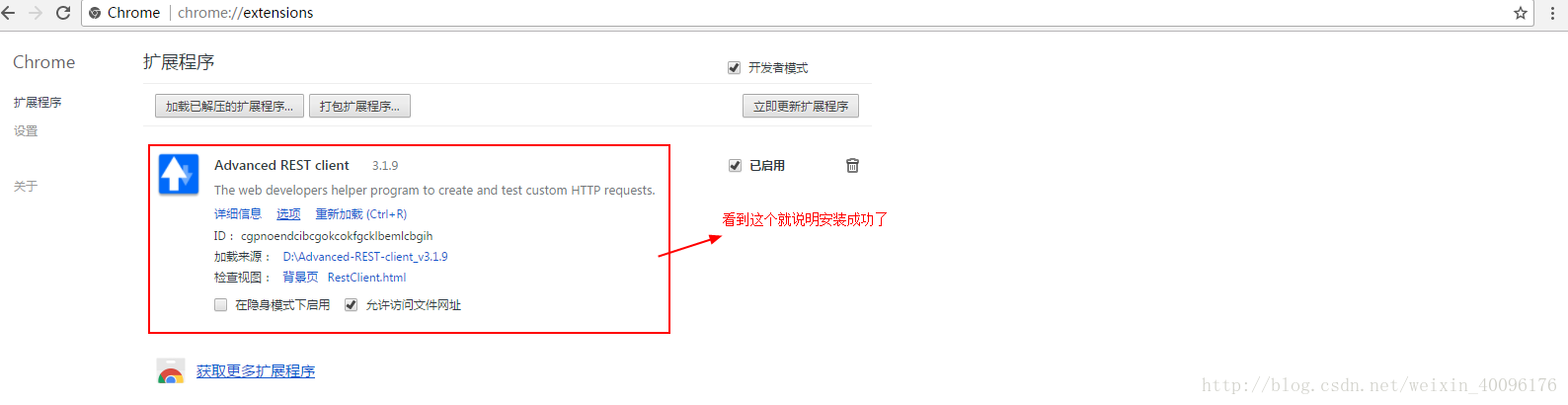Toggle the 开发者模式 checkbox
The width and height of the screenshot is (1568, 405).
(x=734, y=67)
